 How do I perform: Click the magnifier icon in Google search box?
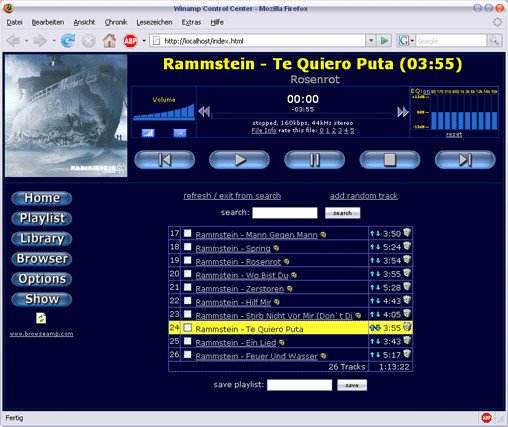[494, 41]
